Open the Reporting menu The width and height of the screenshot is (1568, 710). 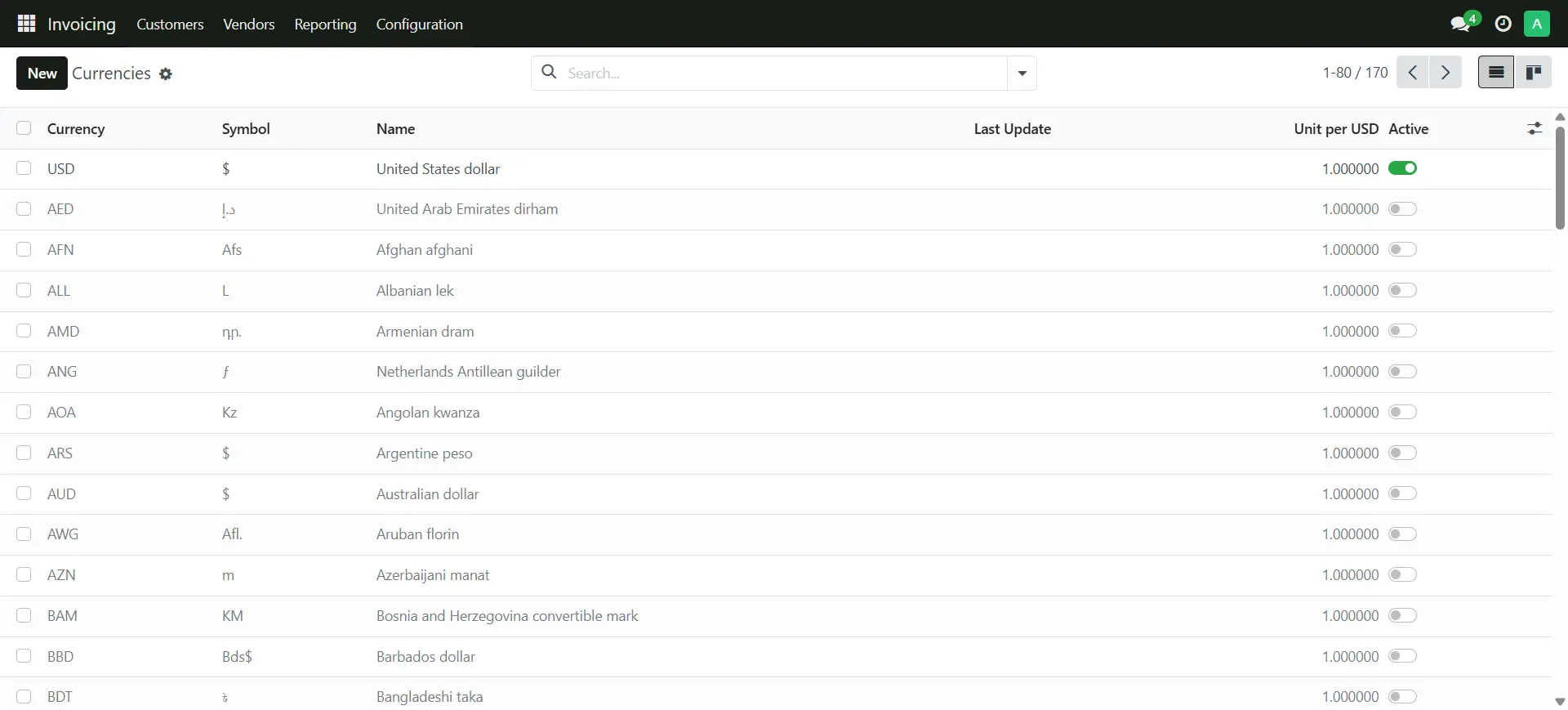coord(325,25)
